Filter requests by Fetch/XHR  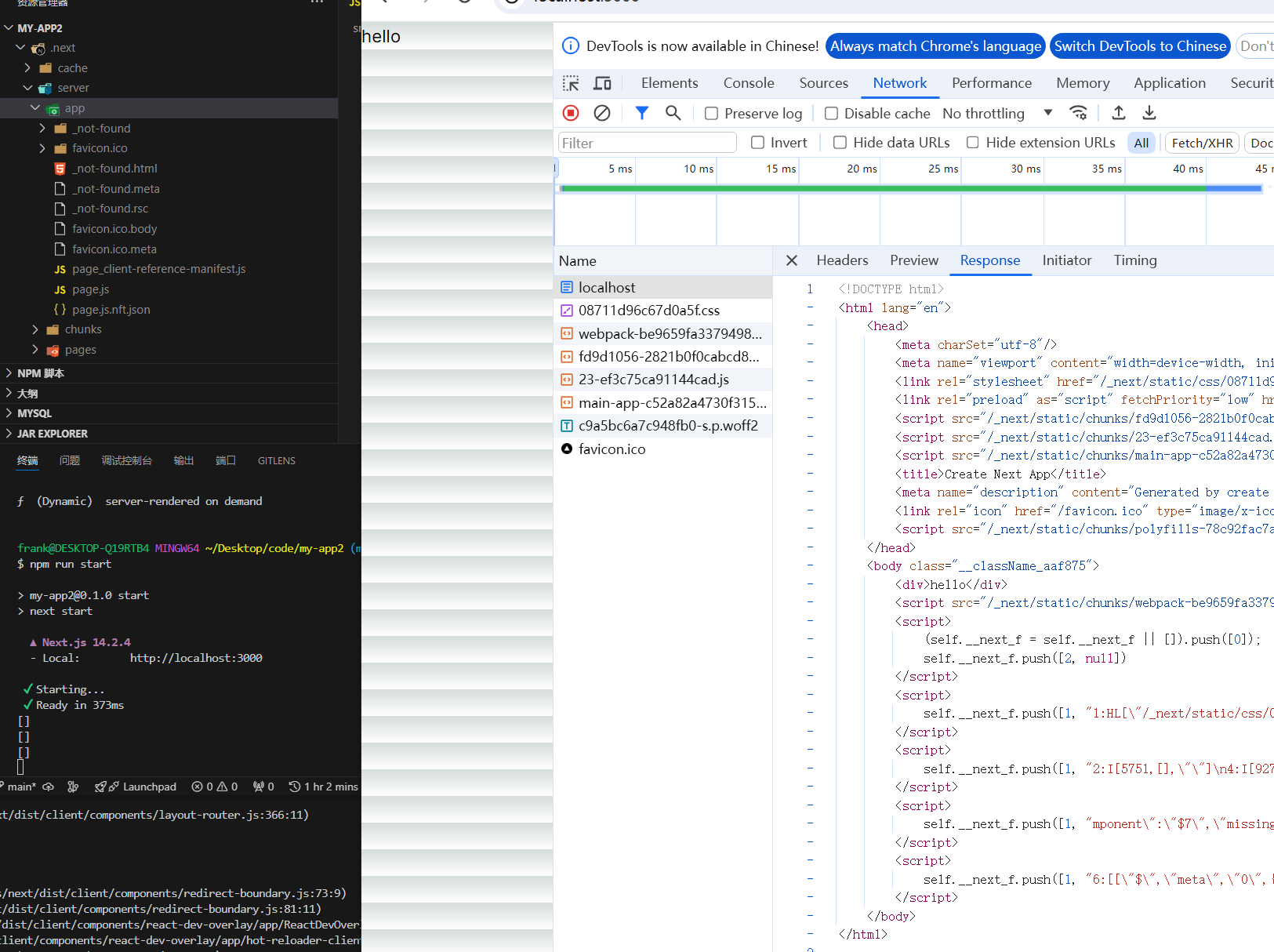pyautogui.click(x=1202, y=143)
